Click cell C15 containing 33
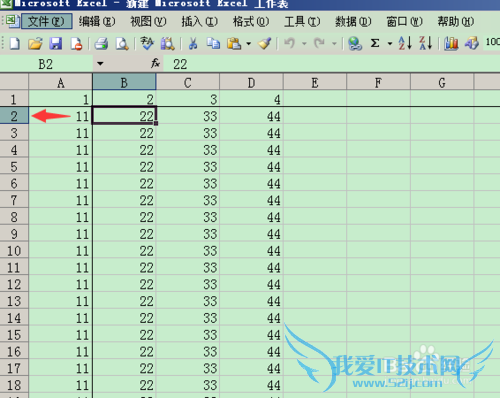Screen dimensions: 500x398 188,334
